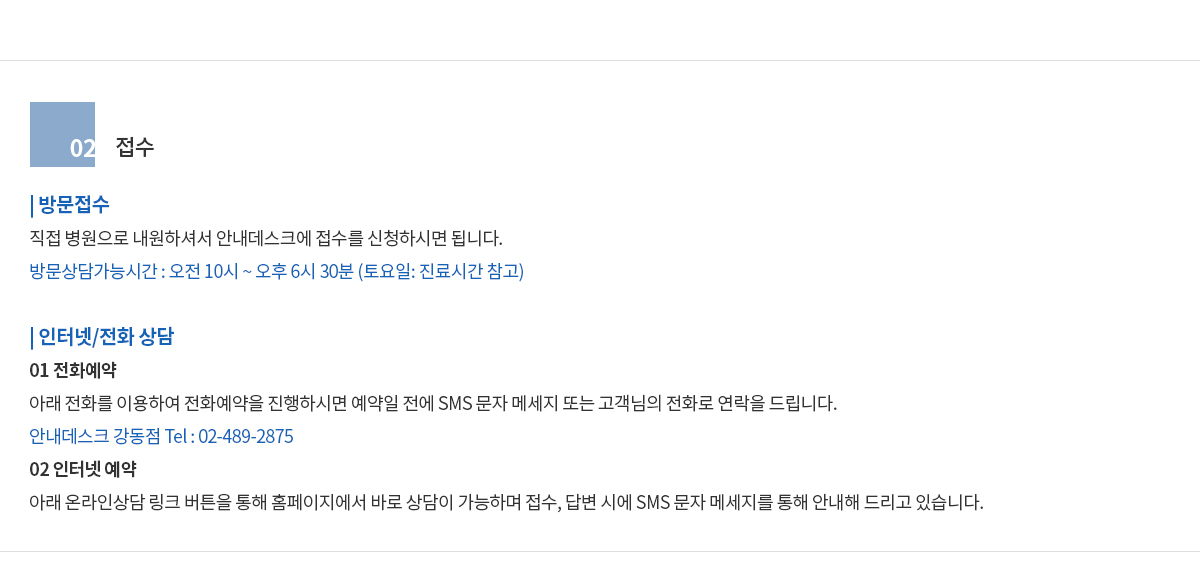Click the bottom horizontal divider line
Screen dimensions: 1200x582
coord(600,551)
